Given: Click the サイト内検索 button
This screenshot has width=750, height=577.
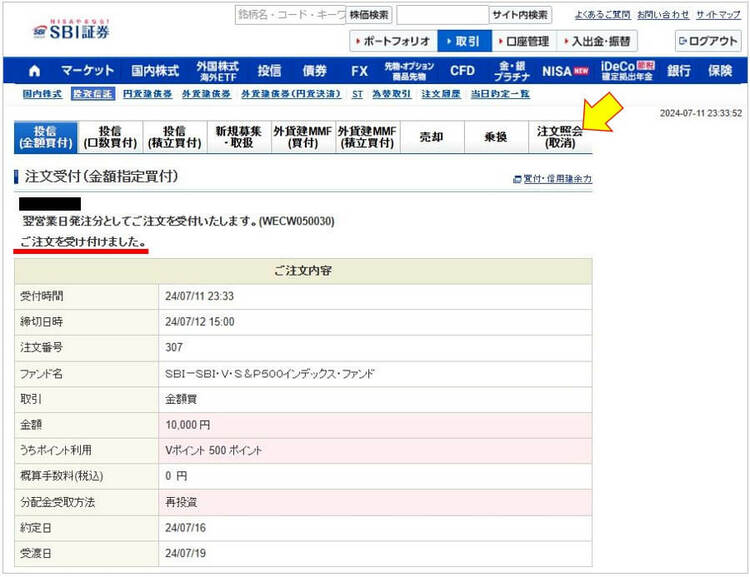Looking at the screenshot, I should point(520,15).
